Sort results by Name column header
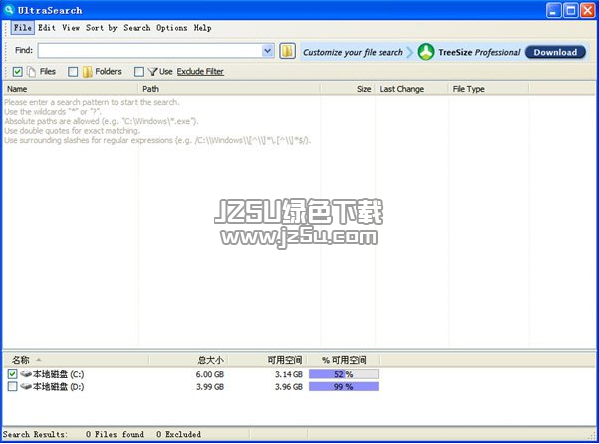 click(x=70, y=89)
